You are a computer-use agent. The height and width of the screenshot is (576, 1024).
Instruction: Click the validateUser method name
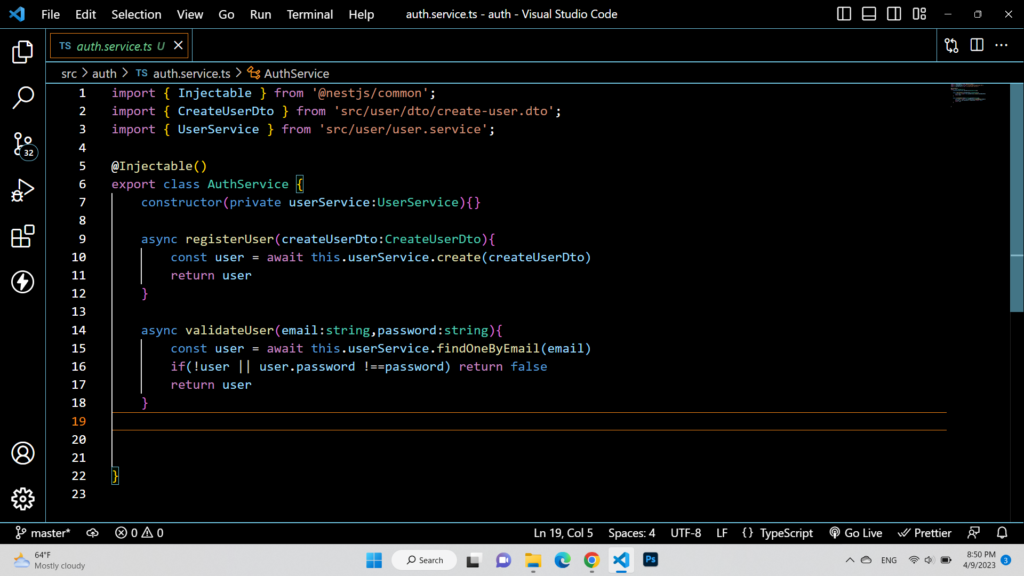(x=230, y=330)
